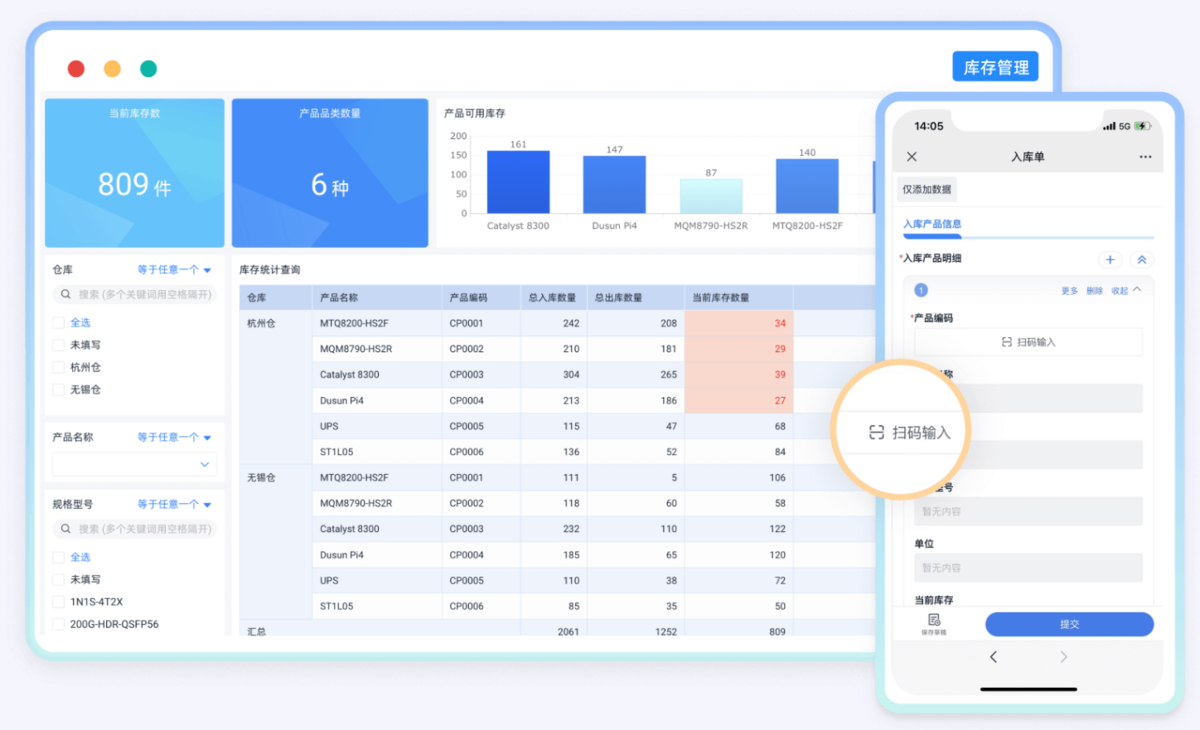Tap the plus icon beside 入库产品明细
1200x730 pixels.
pos(1110,260)
